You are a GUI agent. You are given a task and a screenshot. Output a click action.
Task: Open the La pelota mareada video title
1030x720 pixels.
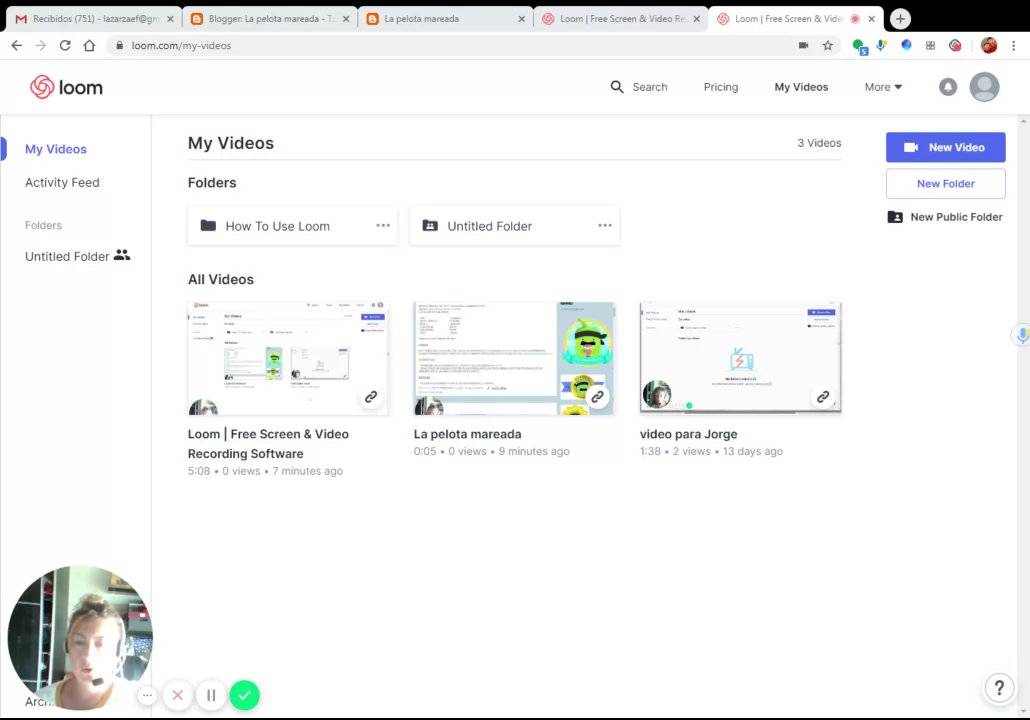pos(467,434)
